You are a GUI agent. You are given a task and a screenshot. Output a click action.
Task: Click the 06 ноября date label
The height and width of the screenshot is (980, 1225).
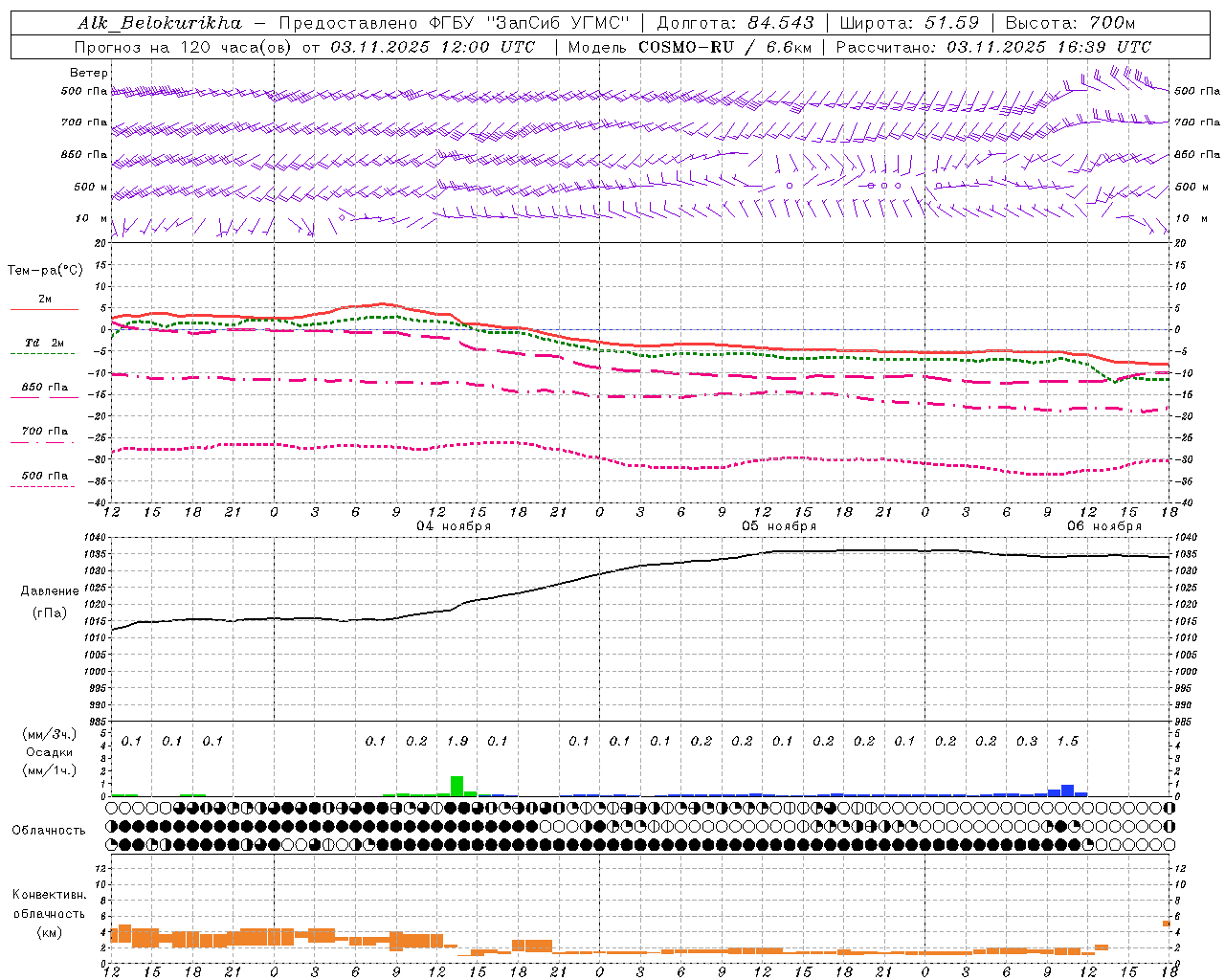point(1104,526)
